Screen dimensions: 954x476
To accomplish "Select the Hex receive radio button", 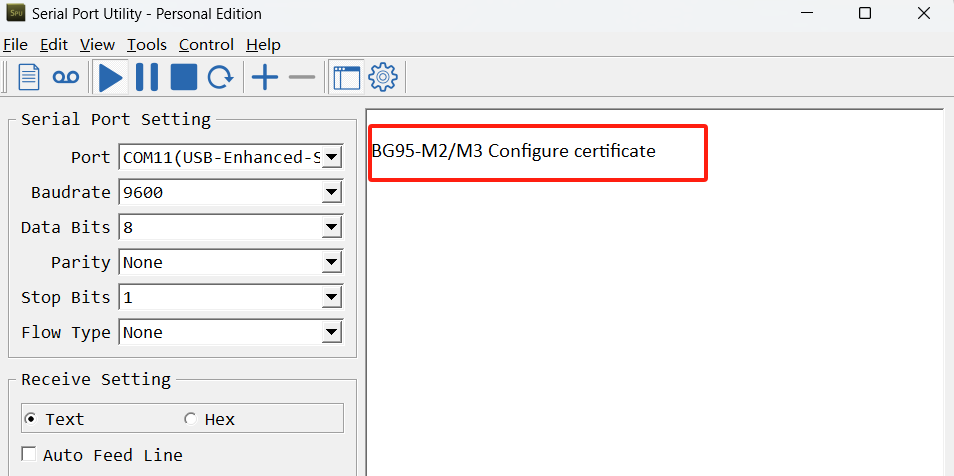I will [190, 419].
